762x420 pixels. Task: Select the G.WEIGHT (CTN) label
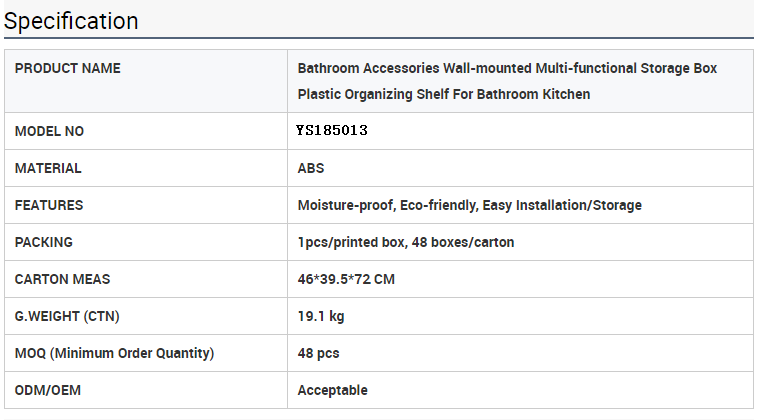[67, 316]
